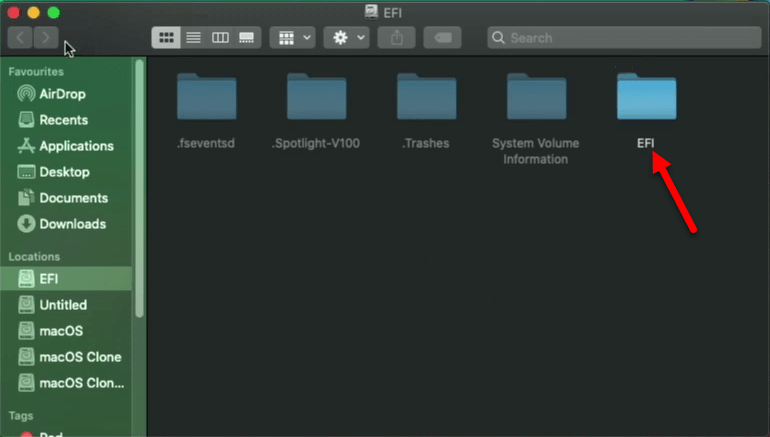Click the green zoom window button
770x437 pixels.
point(54,12)
